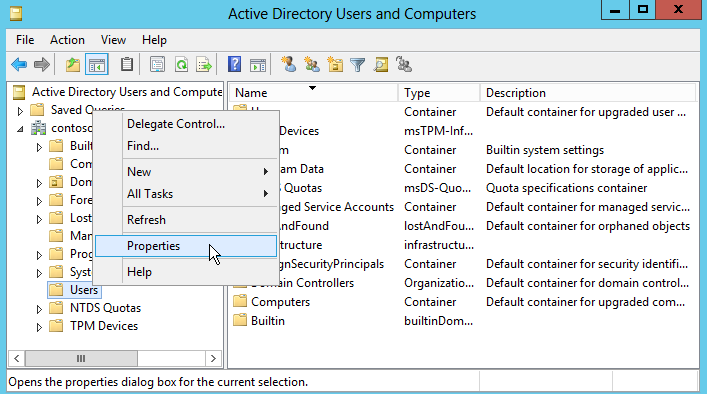This screenshot has height=394, width=707.
Task: Select Properties in context menu
Action: pyautogui.click(x=186, y=246)
